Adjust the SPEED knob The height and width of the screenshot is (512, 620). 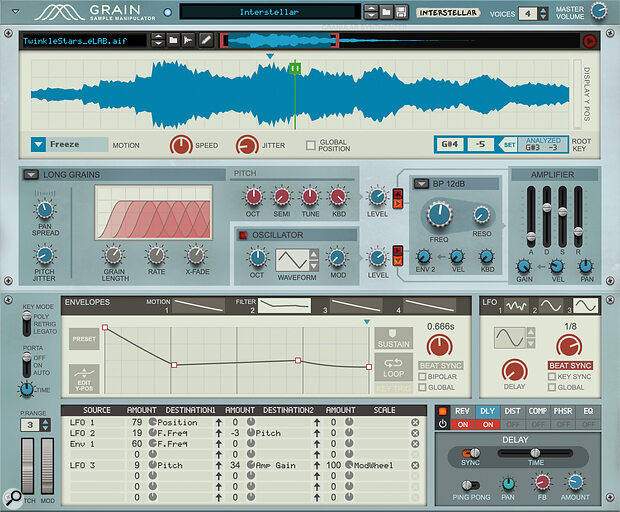(x=181, y=145)
